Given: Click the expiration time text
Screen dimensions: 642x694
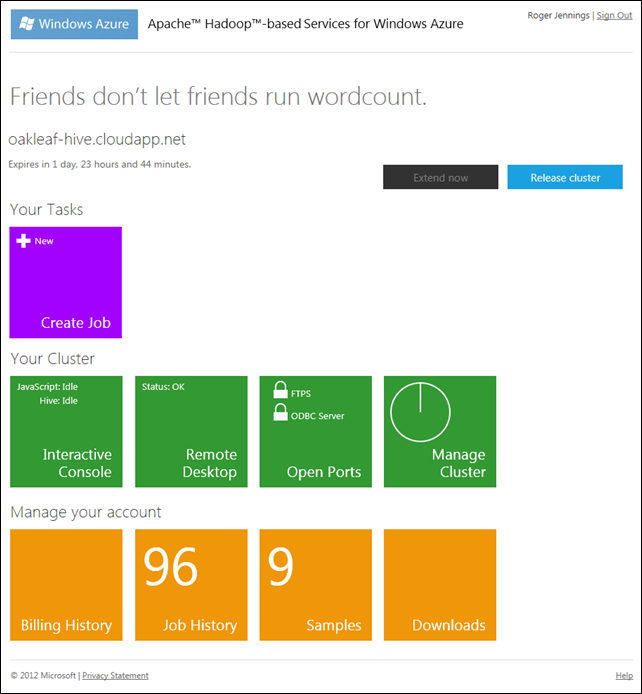Looking at the screenshot, I should click(x=100, y=164).
